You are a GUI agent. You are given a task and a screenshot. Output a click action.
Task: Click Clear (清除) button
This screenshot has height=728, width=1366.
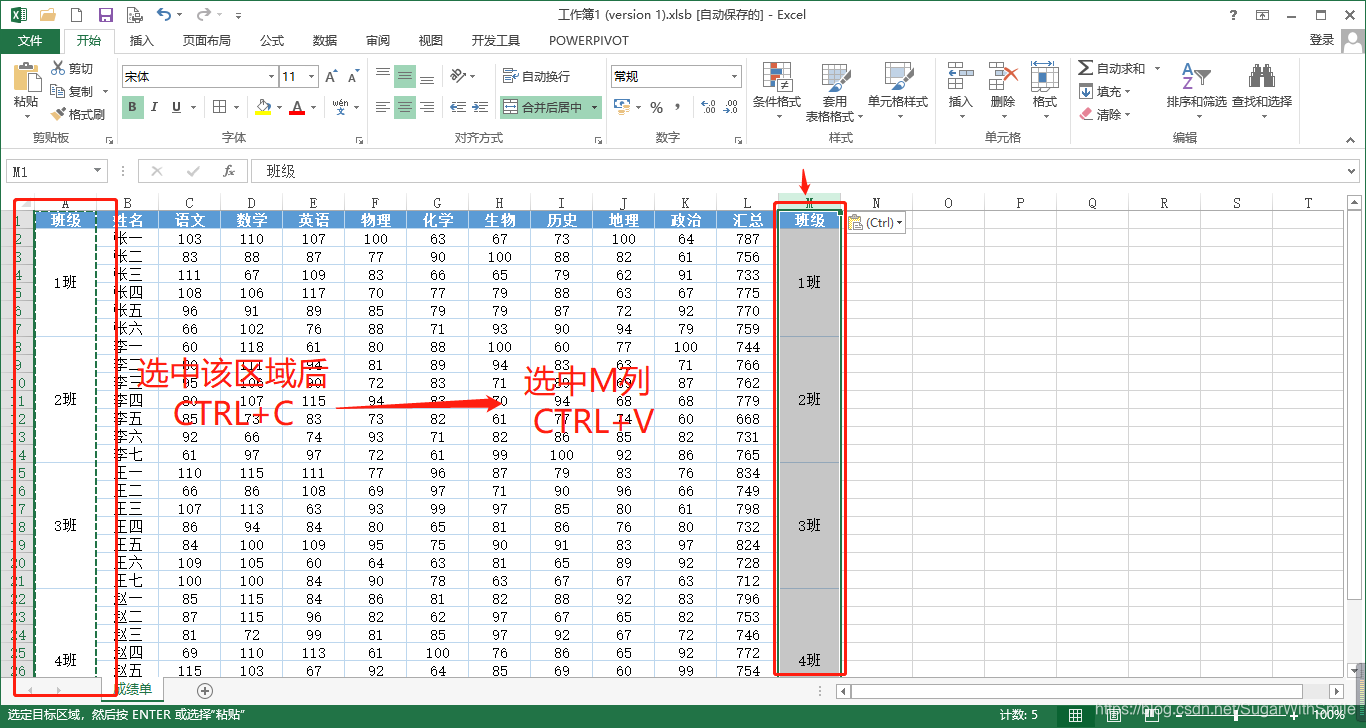point(1105,114)
